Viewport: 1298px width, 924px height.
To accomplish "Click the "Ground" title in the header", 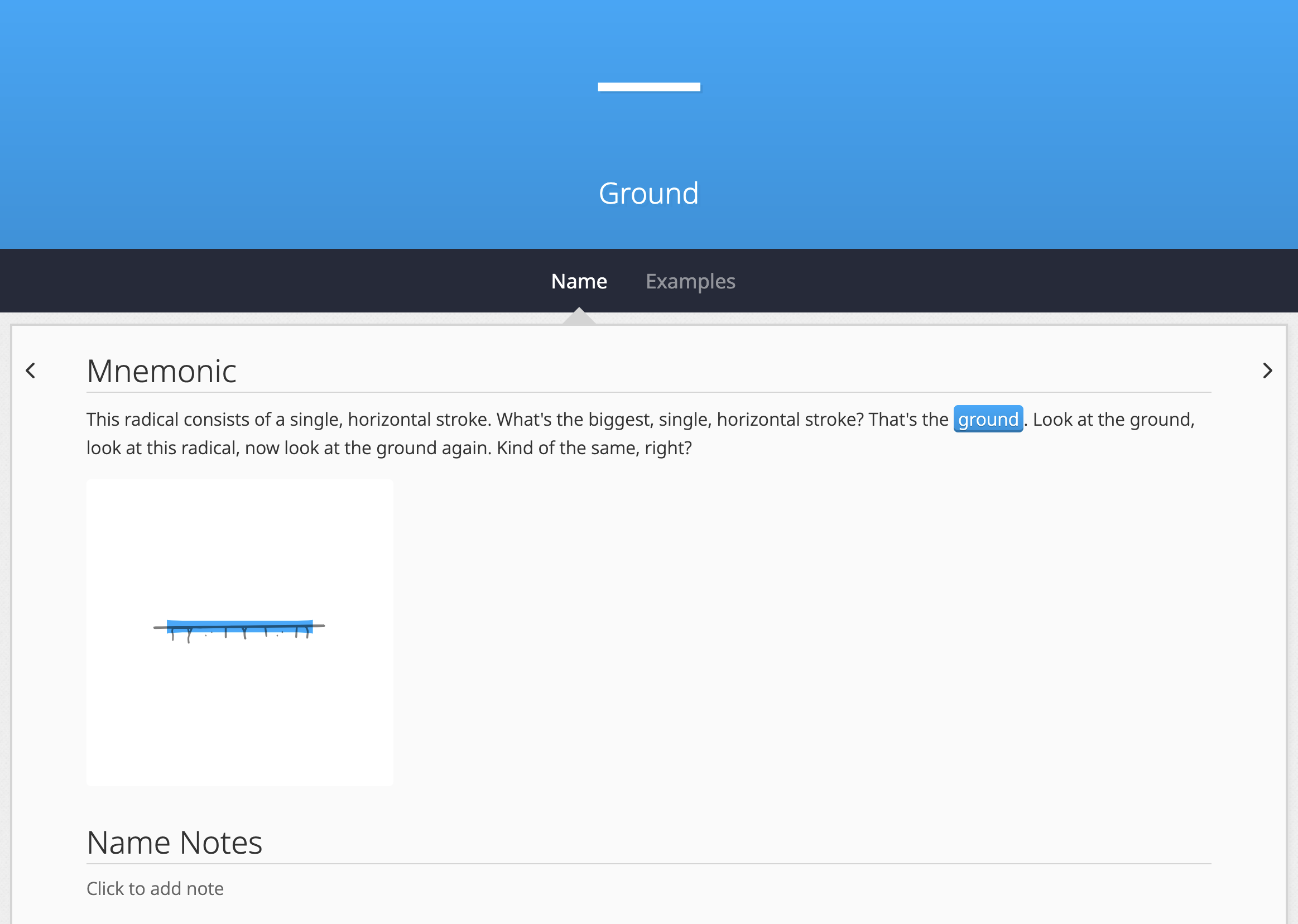I will click(x=648, y=194).
